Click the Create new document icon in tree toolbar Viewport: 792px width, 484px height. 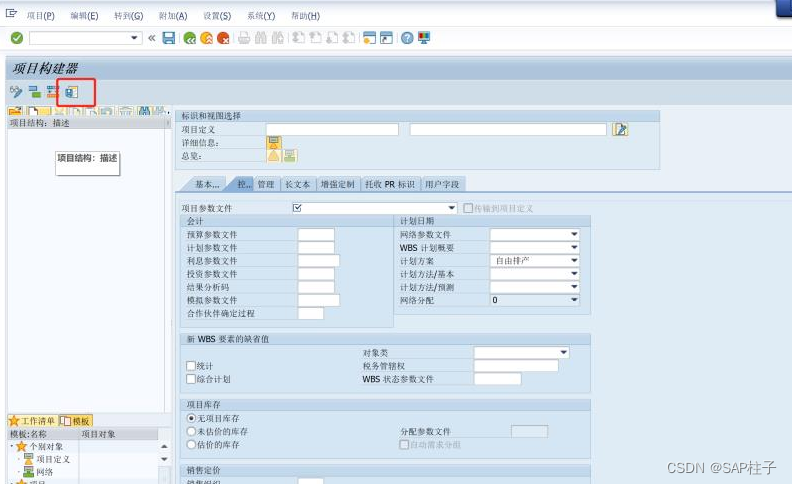33,111
